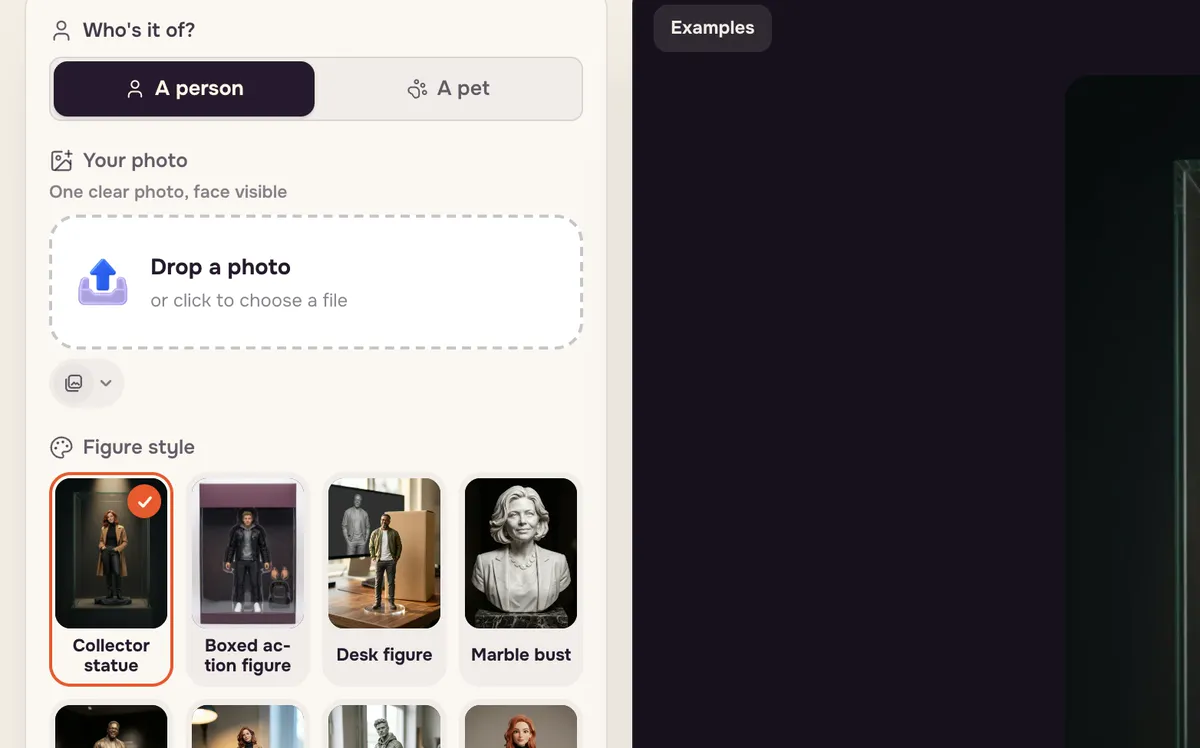Pick the Boxed action figure style
The width and height of the screenshot is (1200, 748).
(248, 579)
